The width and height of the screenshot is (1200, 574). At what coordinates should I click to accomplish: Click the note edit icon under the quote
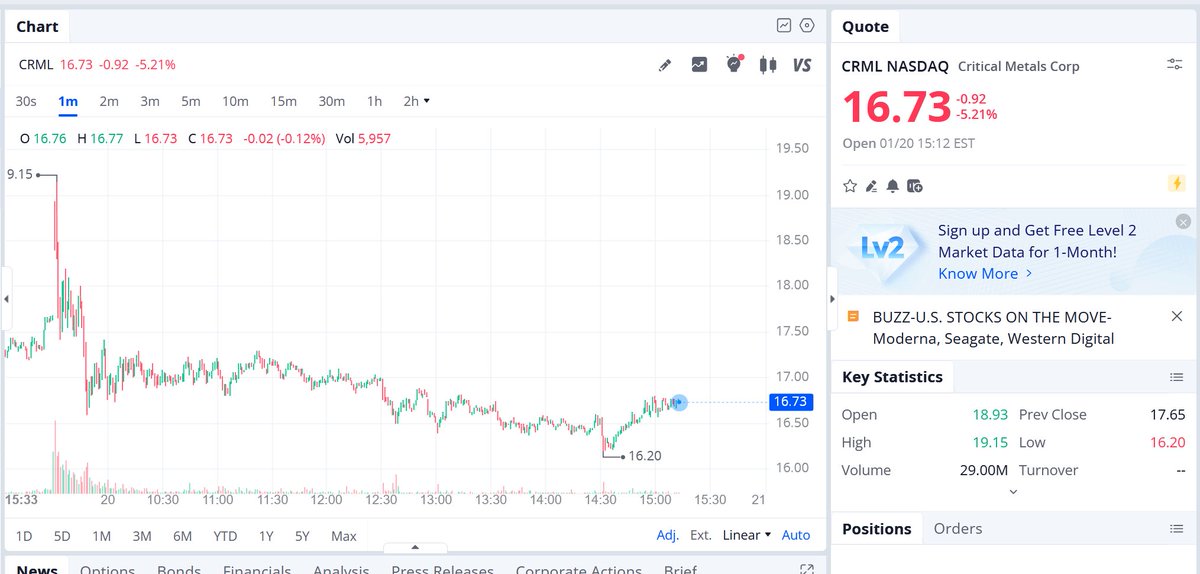click(x=871, y=186)
